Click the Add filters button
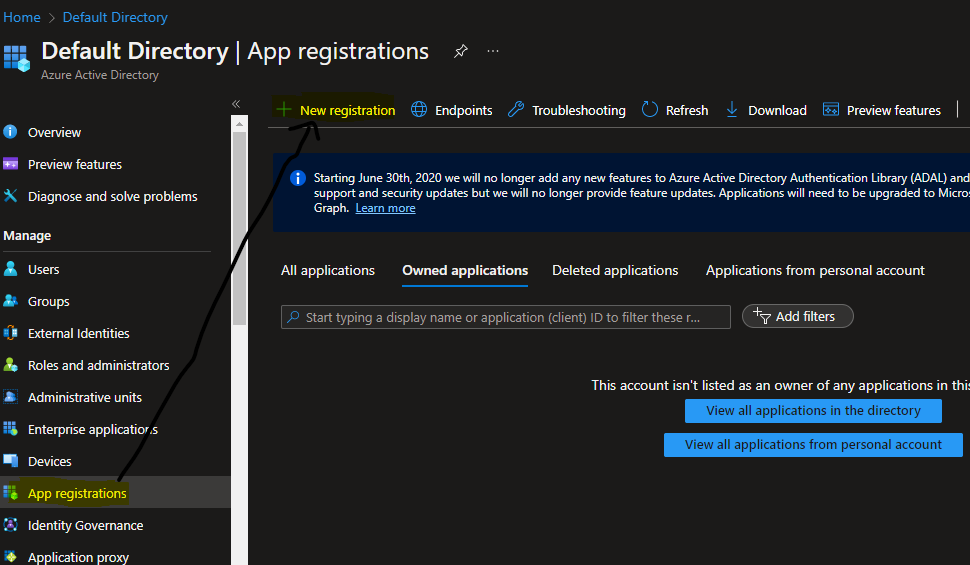970x565 pixels. 797,316
